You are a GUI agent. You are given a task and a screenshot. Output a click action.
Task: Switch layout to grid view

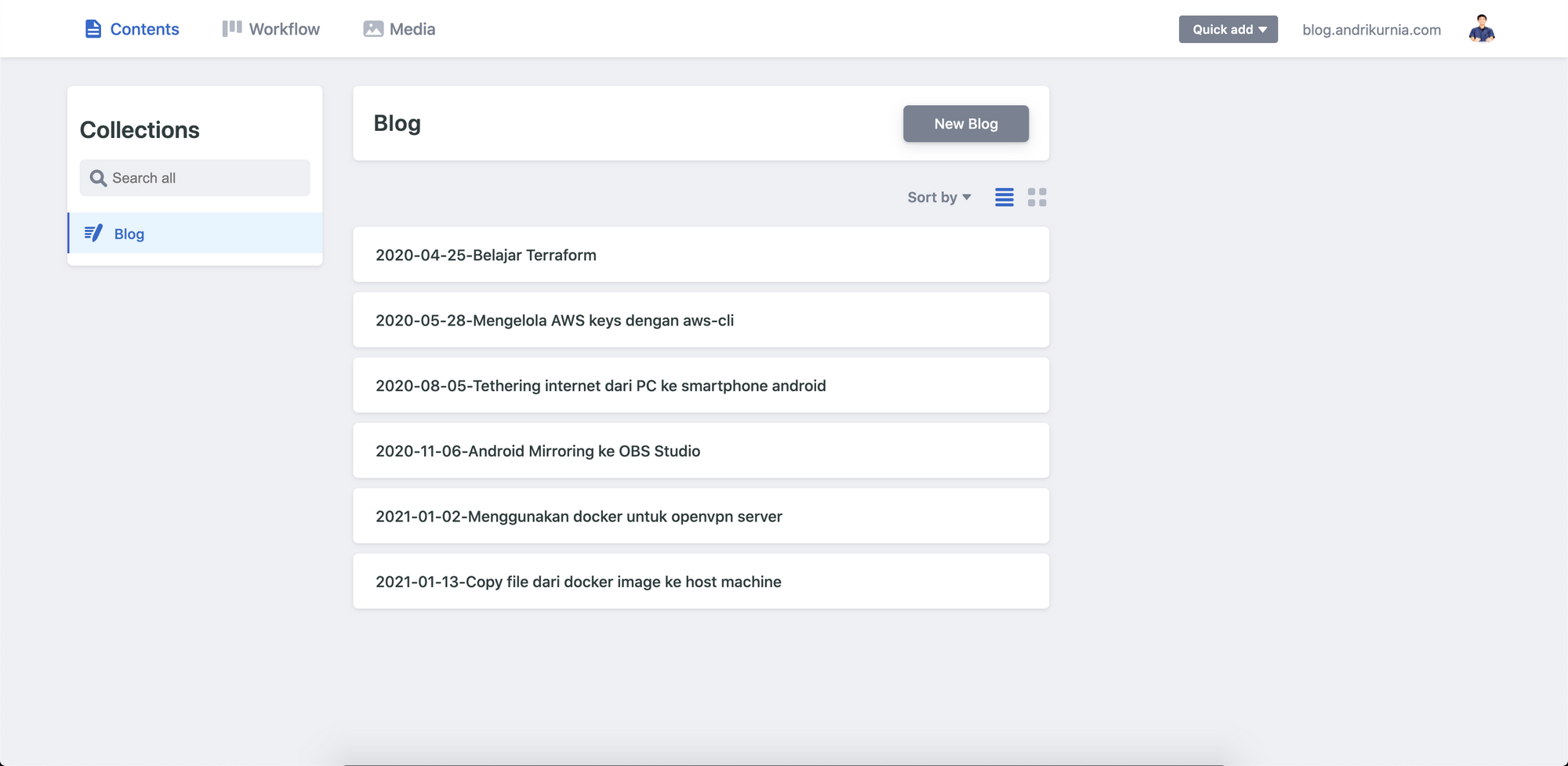pos(1036,198)
